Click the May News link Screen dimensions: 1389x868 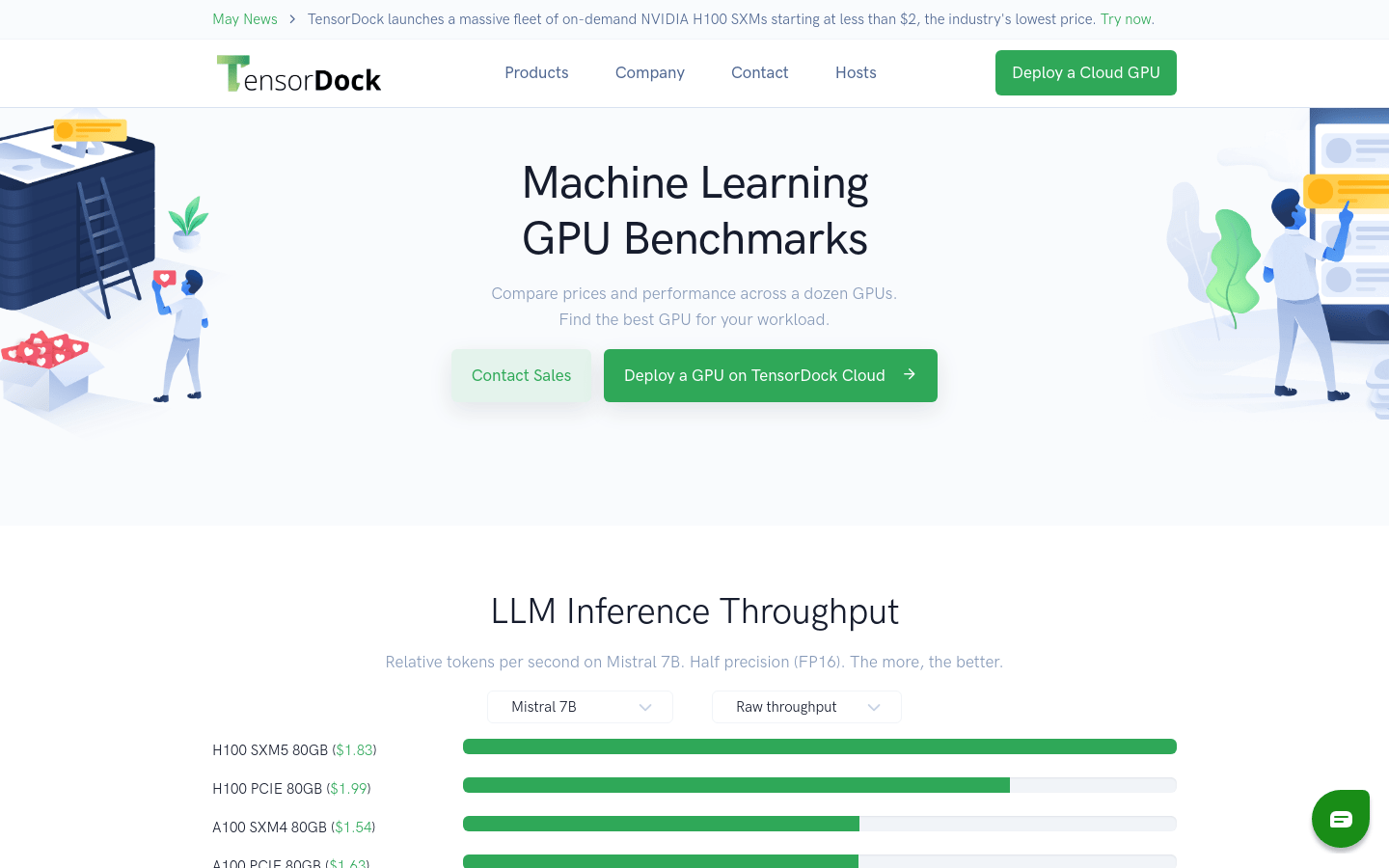(x=245, y=19)
